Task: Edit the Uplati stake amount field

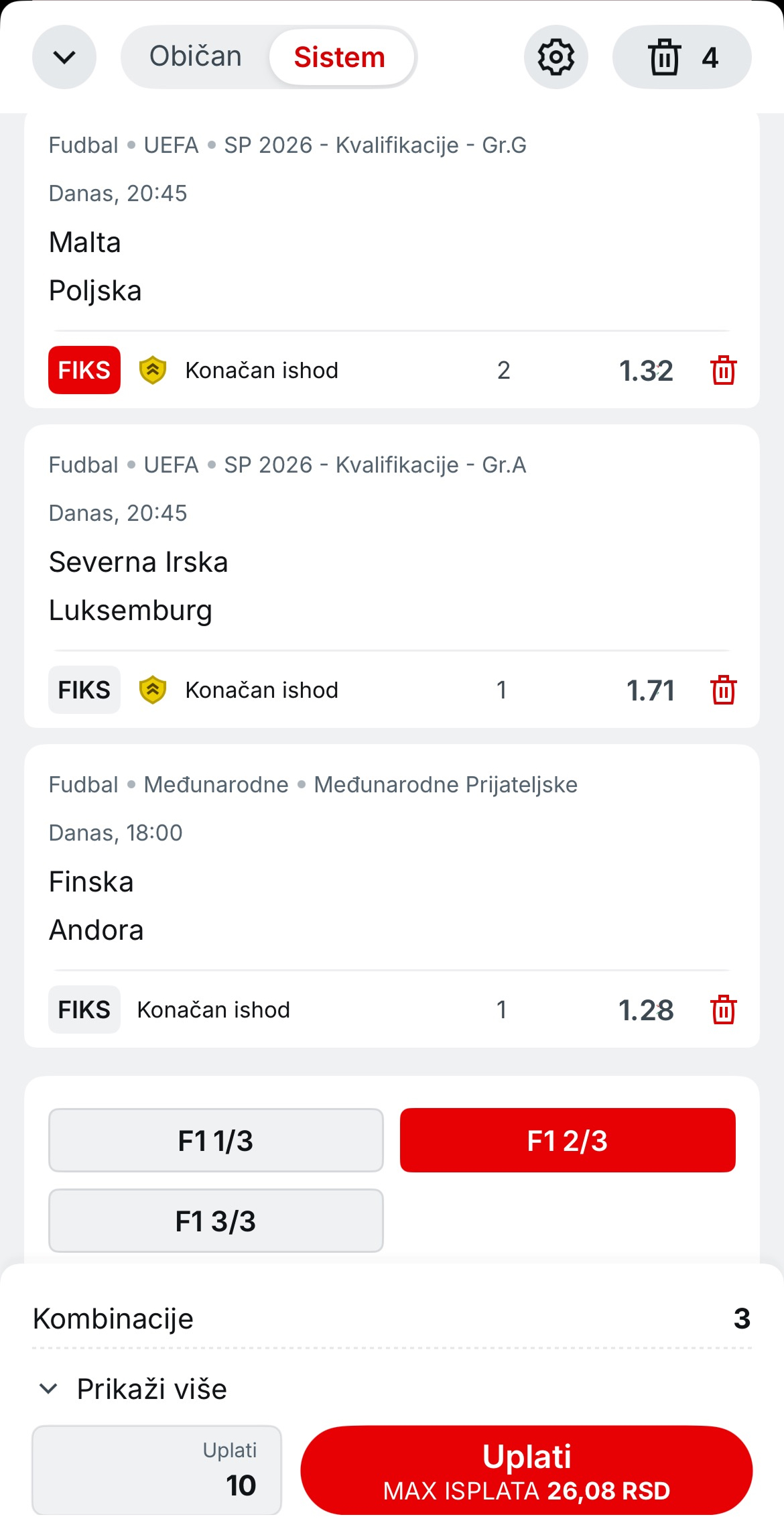Action: coord(157,1470)
